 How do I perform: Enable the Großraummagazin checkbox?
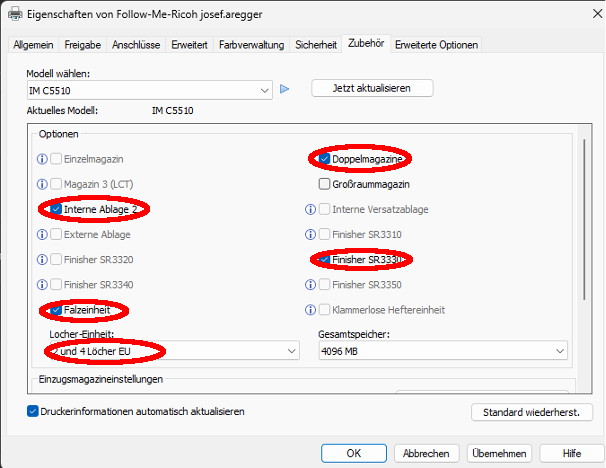[x=324, y=184]
